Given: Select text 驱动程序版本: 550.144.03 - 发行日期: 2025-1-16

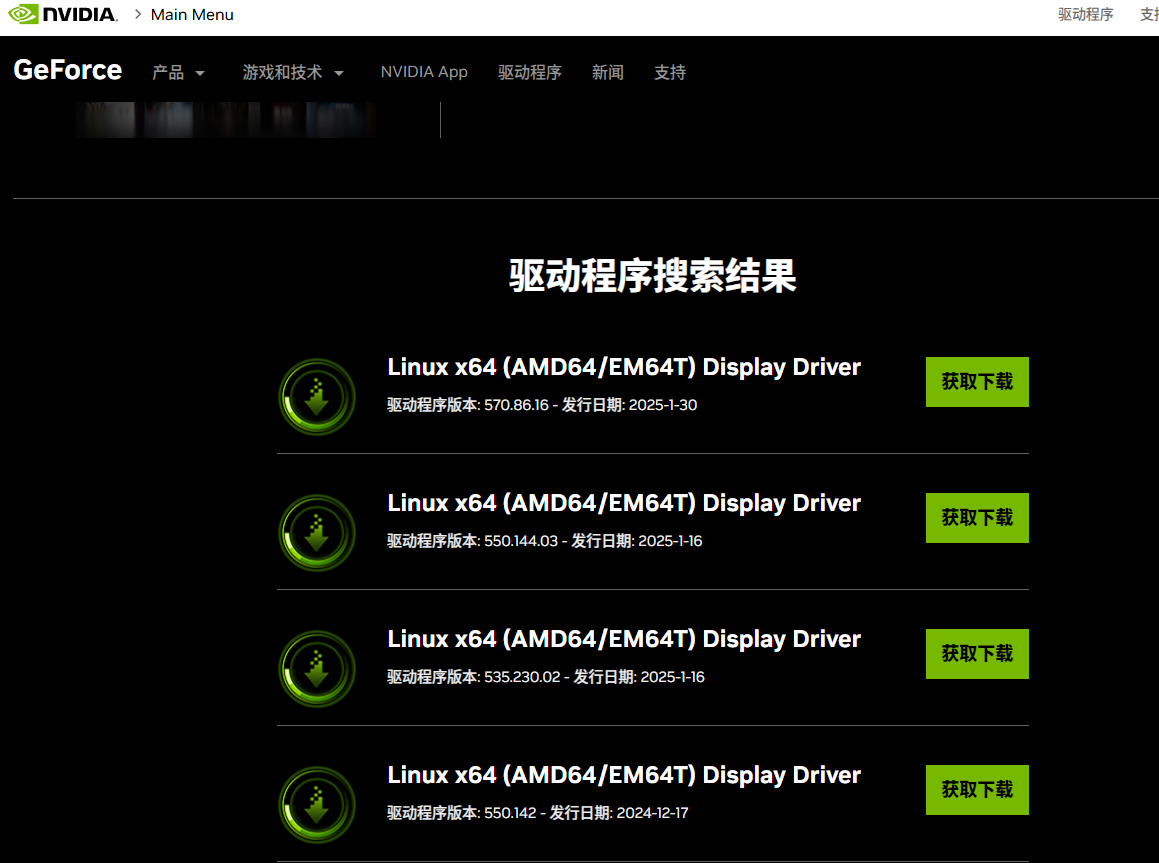Looking at the screenshot, I should tap(545, 541).
